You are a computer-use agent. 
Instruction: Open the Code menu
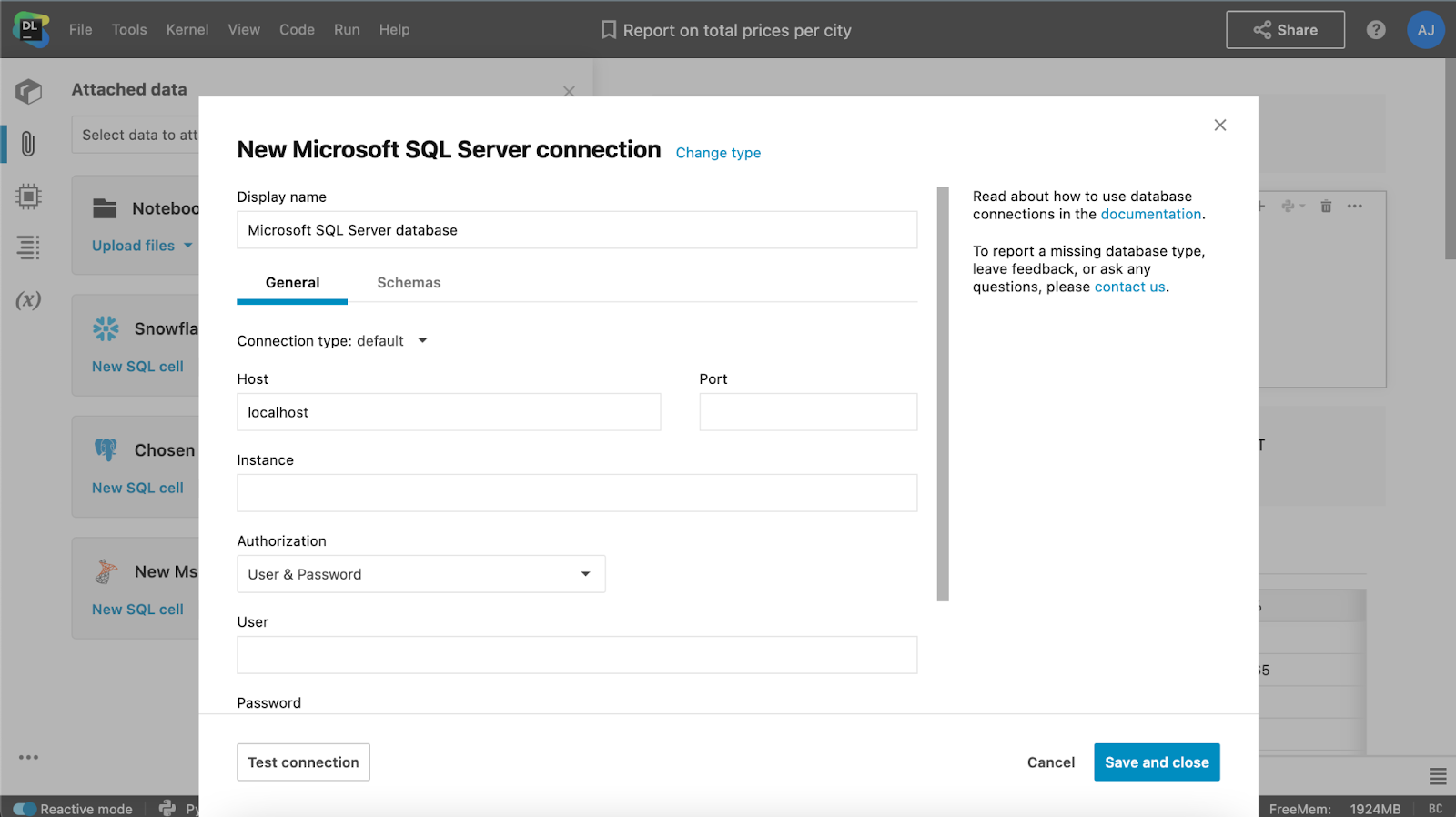tap(297, 30)
